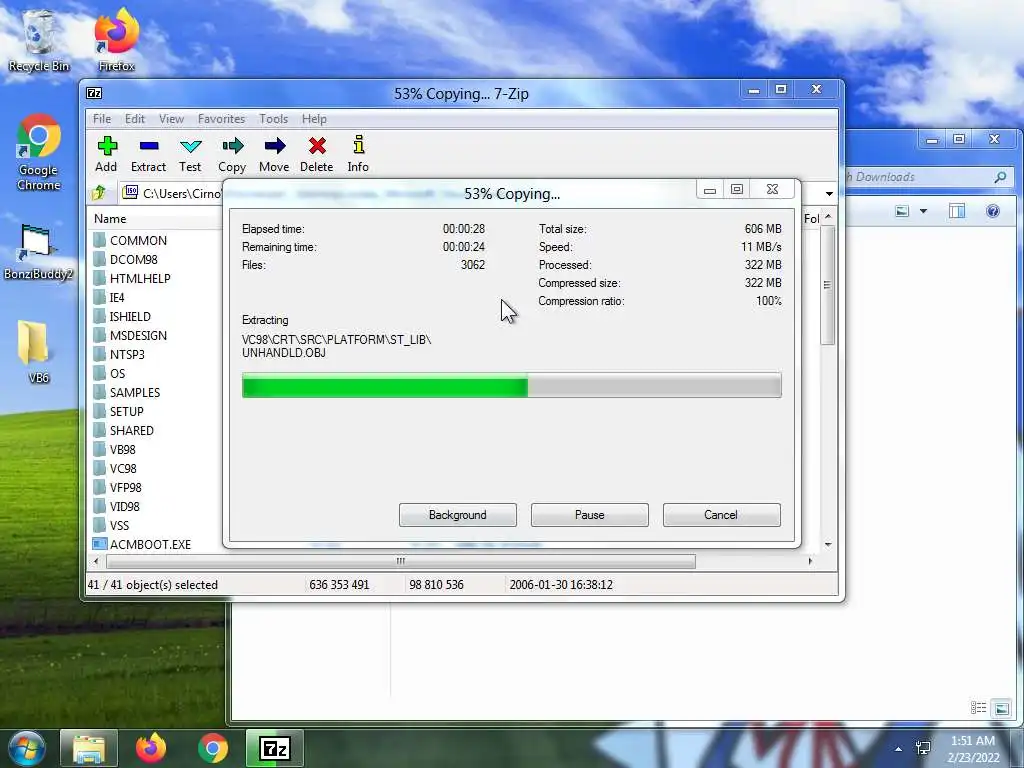This screenshot has width=1024, height=768.
Task: Select the COMMON folder
Action: coord(130,240)
